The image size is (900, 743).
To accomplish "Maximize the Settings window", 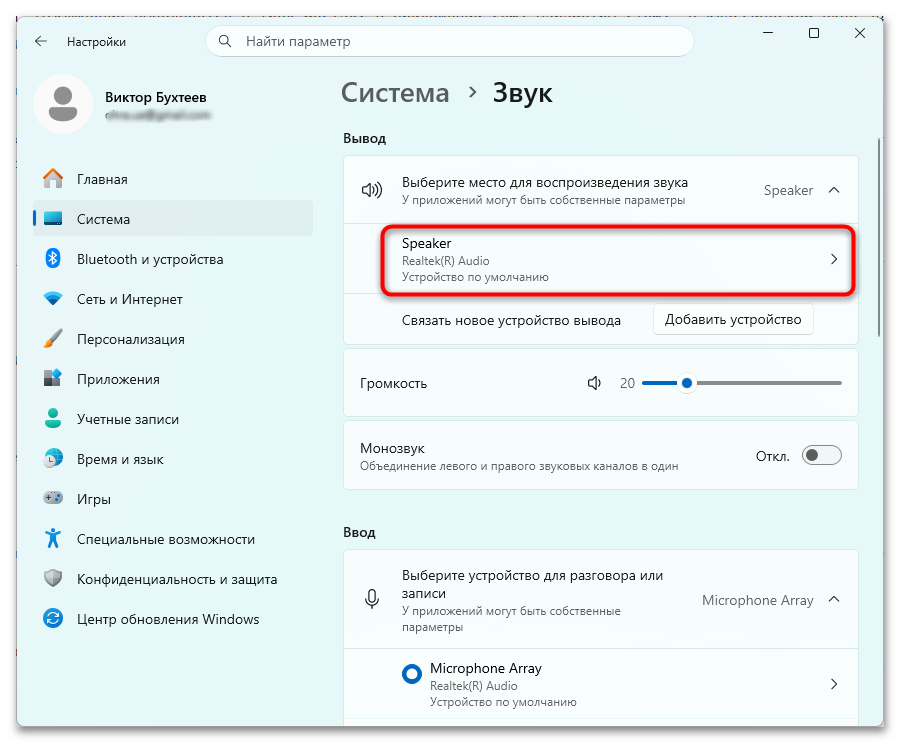I will point(814,33).
